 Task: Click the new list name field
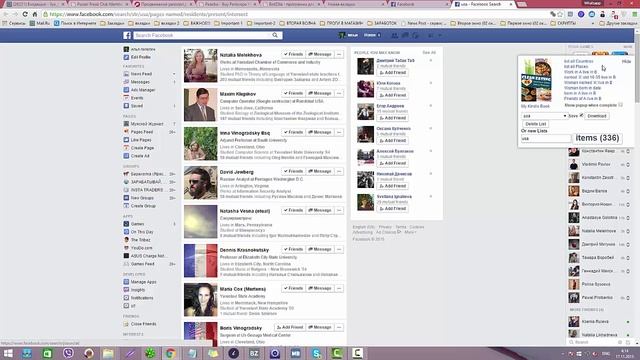[x=546, y=139]
